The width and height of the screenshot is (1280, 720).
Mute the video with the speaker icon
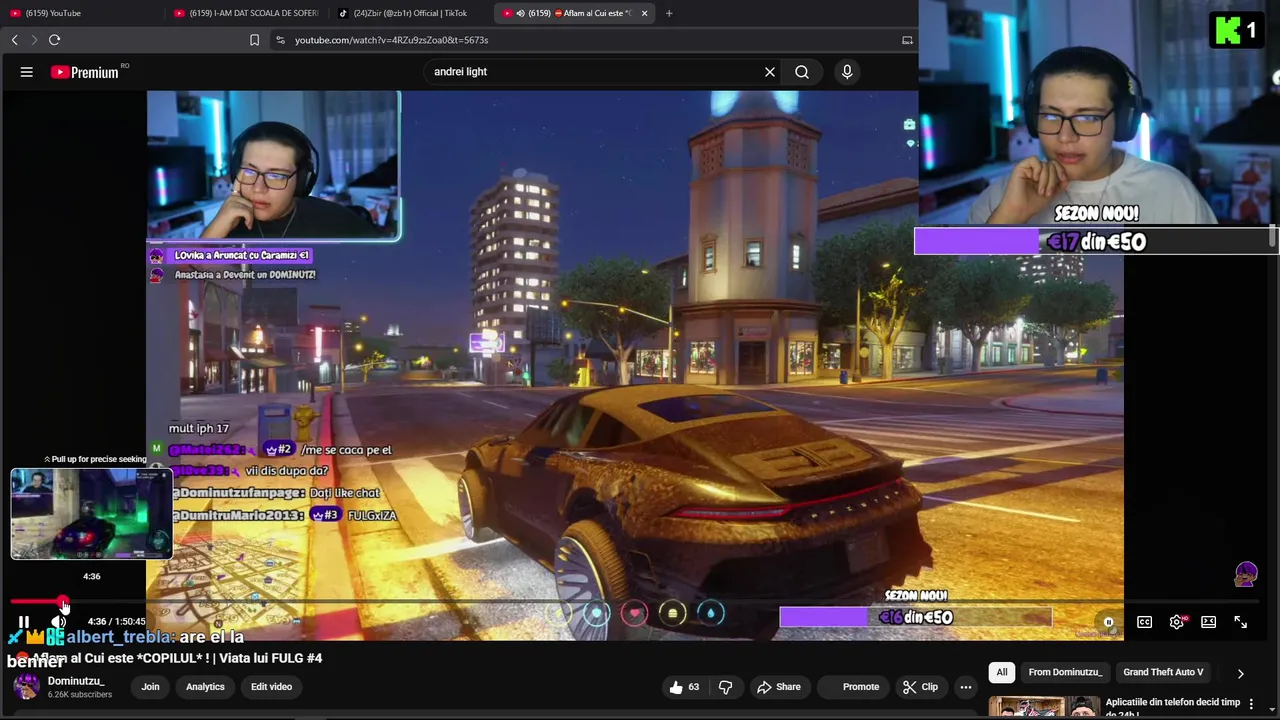[x=58, y=622]
